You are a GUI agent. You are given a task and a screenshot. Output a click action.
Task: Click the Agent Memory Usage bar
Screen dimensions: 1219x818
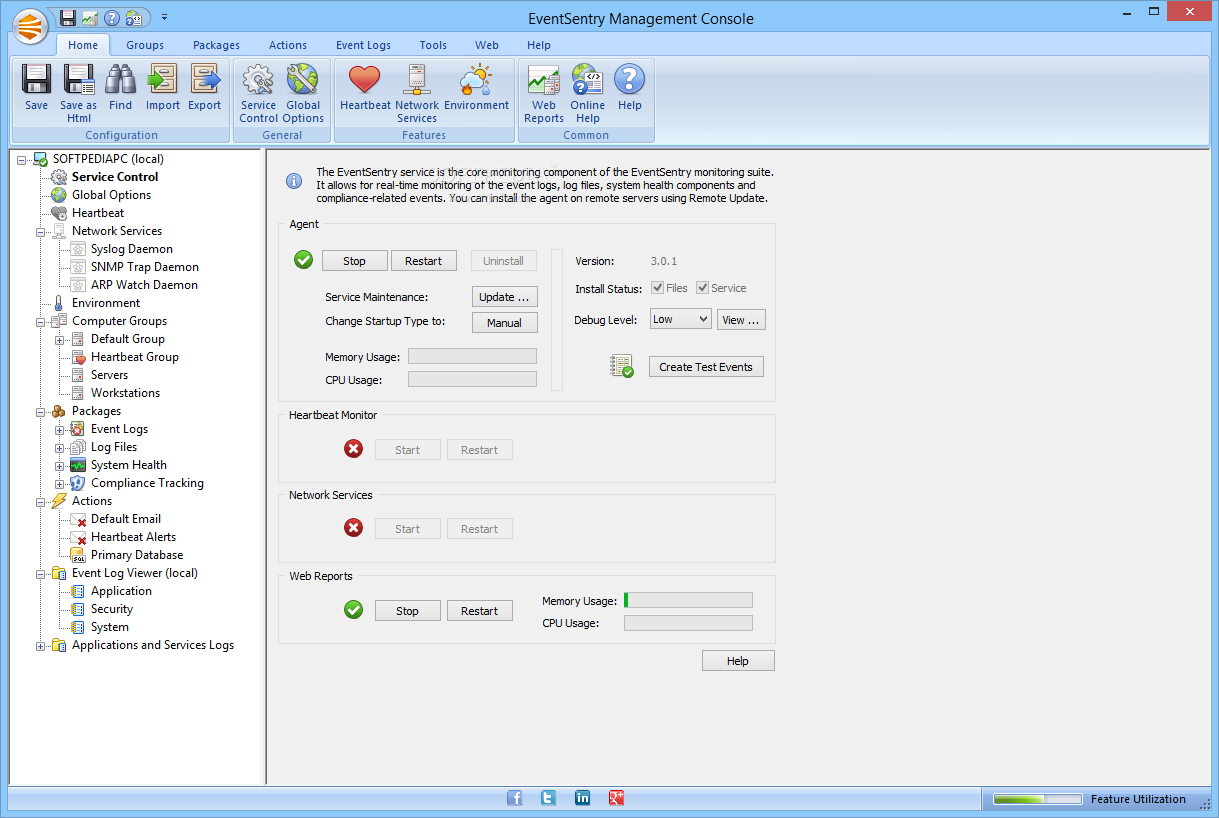(x=472, y=356)
